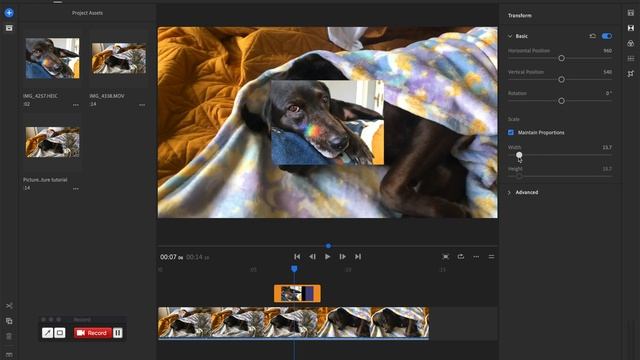This screenshot has height=360, width=640.
Task: Click the Rotation slider handle
Action: click(561, 101)
